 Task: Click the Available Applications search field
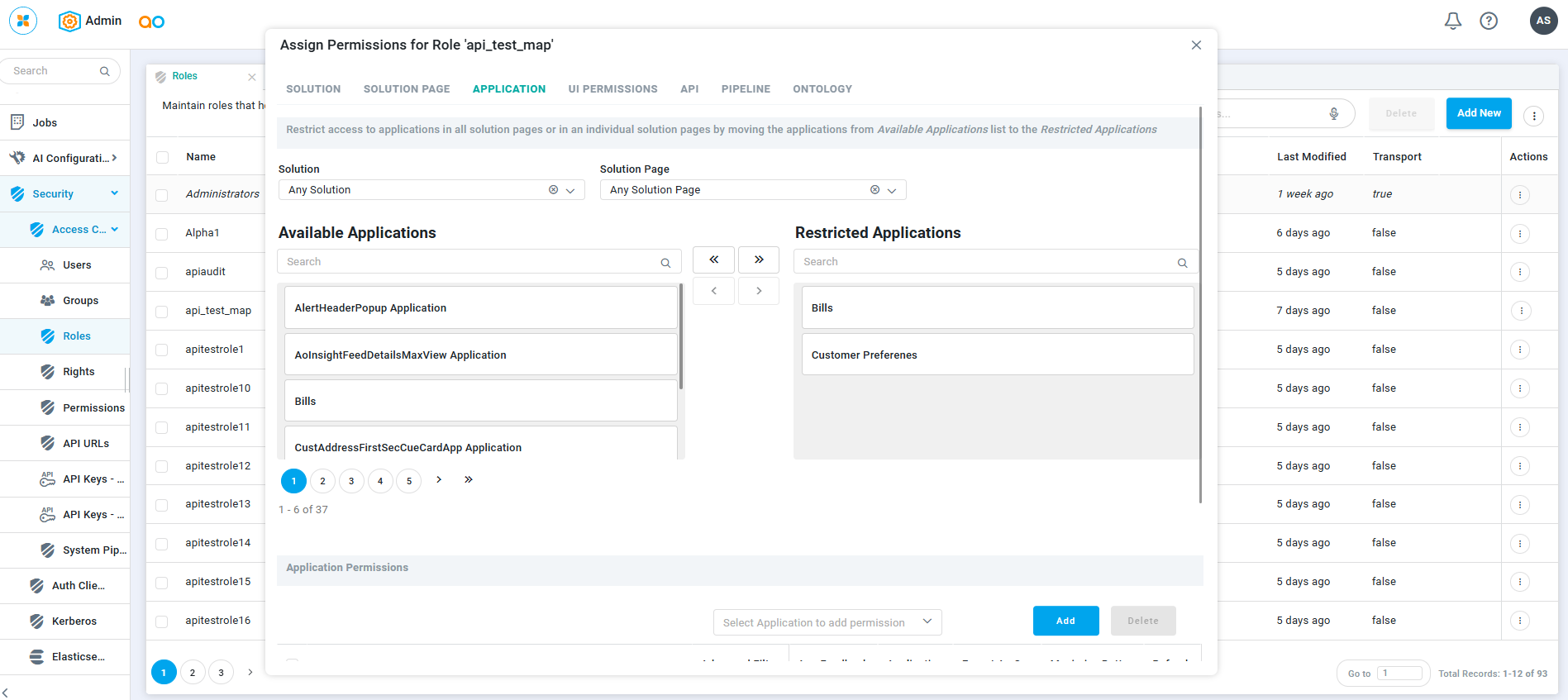pos(479,262)
